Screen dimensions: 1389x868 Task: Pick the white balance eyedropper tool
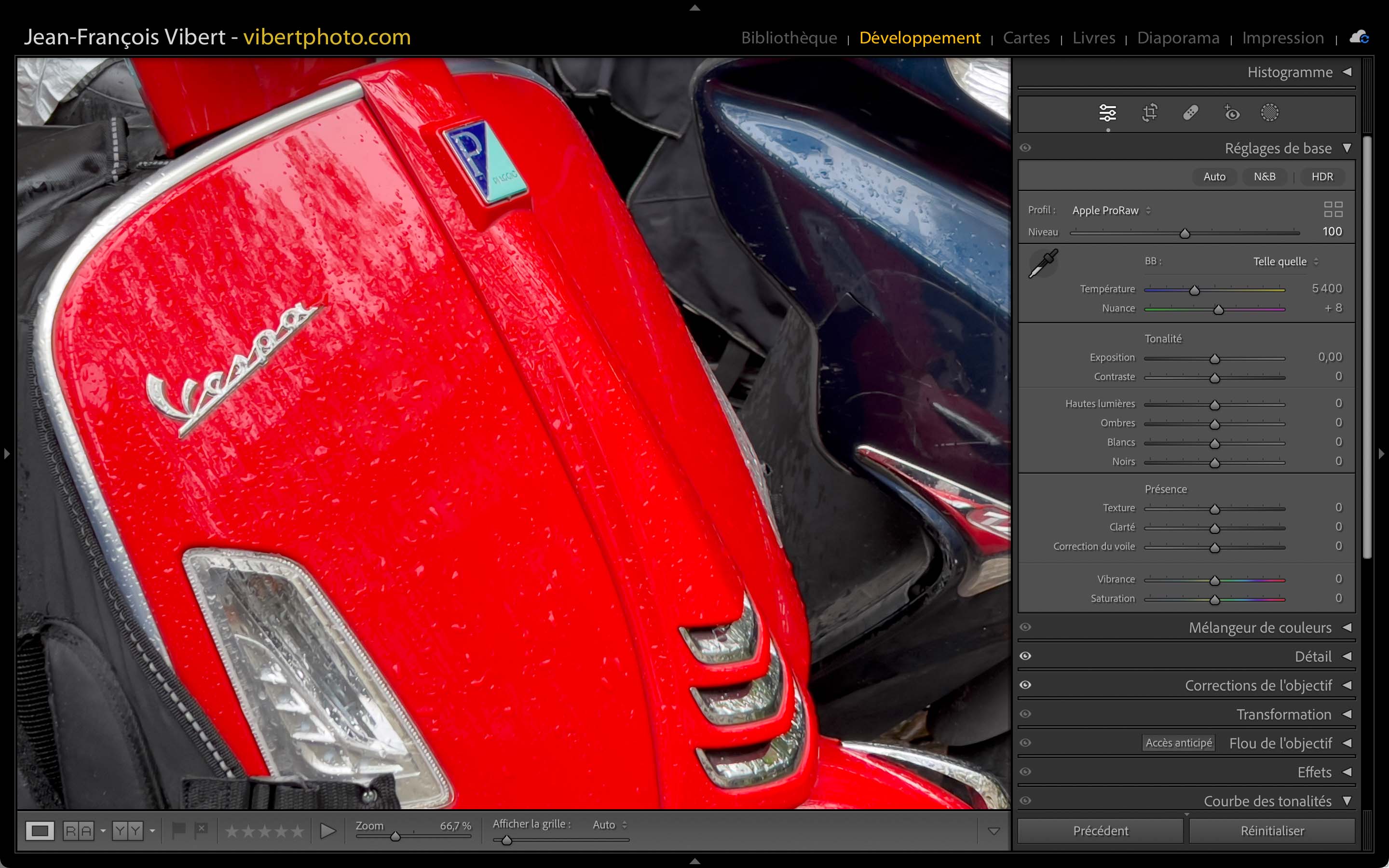click(x=1043, y=264)
